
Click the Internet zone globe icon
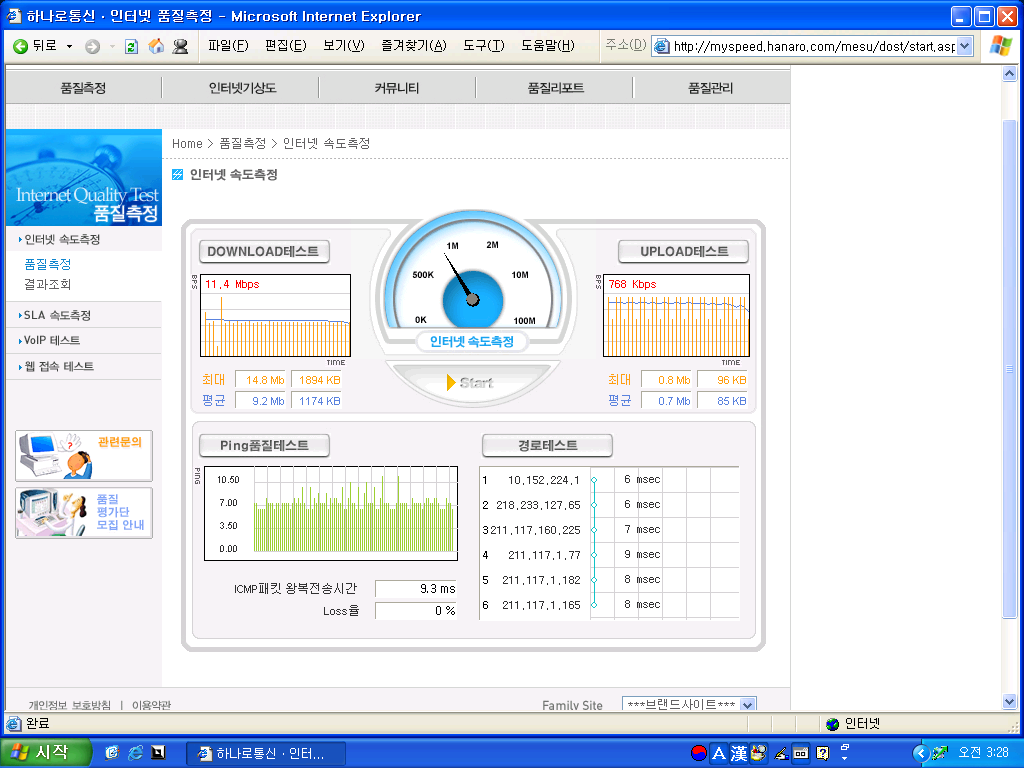[832, 724]
